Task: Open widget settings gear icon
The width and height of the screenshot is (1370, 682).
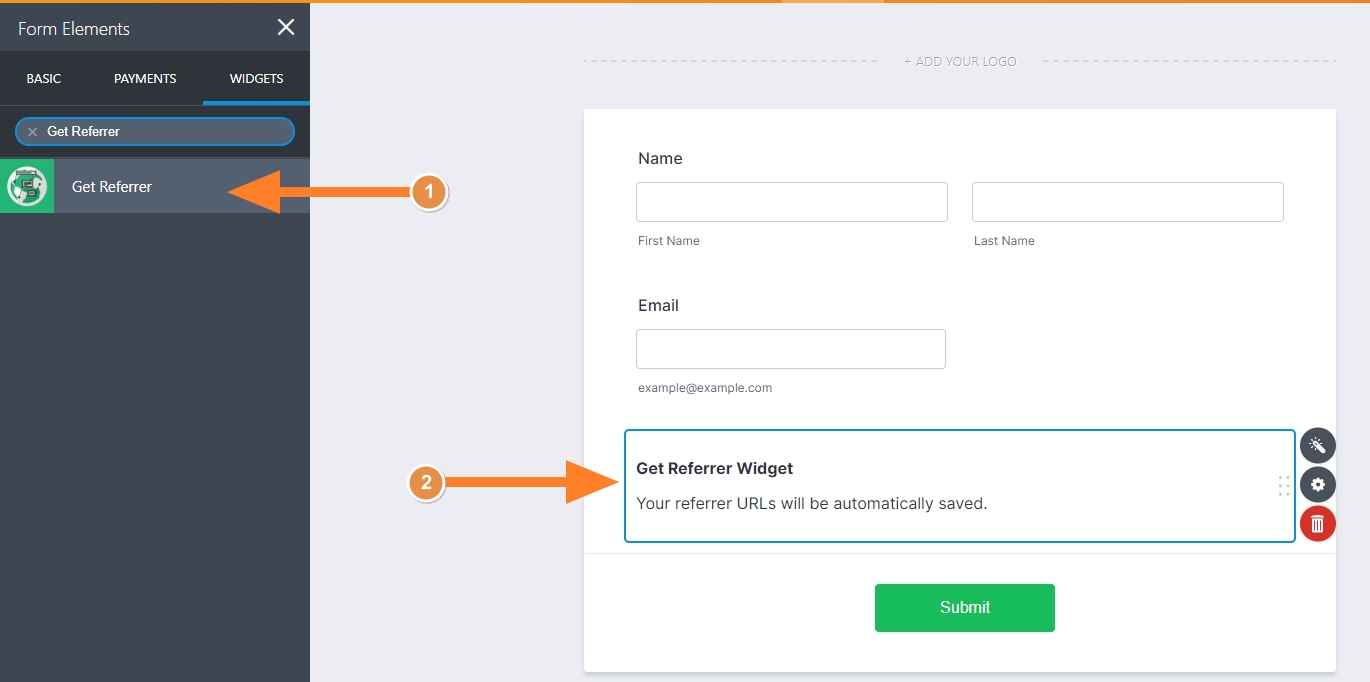Action: (1317, 485)
